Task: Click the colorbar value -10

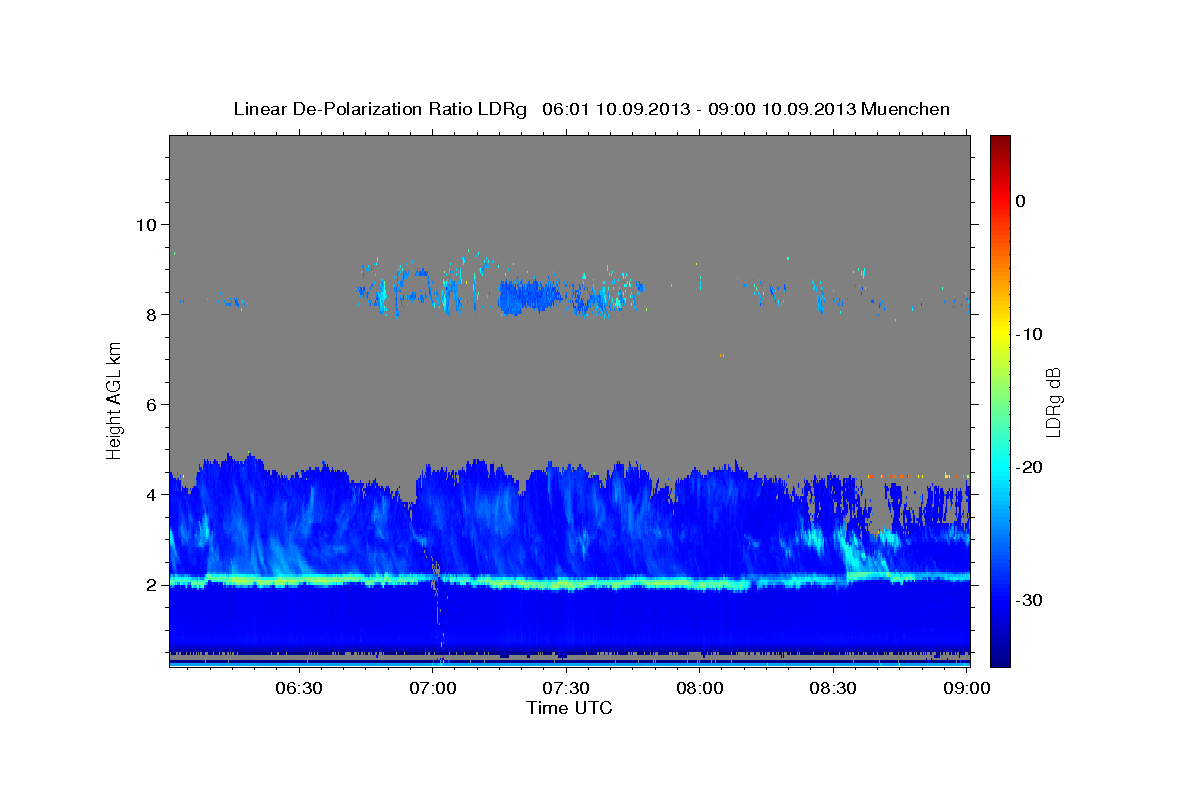Action: click(1029, 334)
